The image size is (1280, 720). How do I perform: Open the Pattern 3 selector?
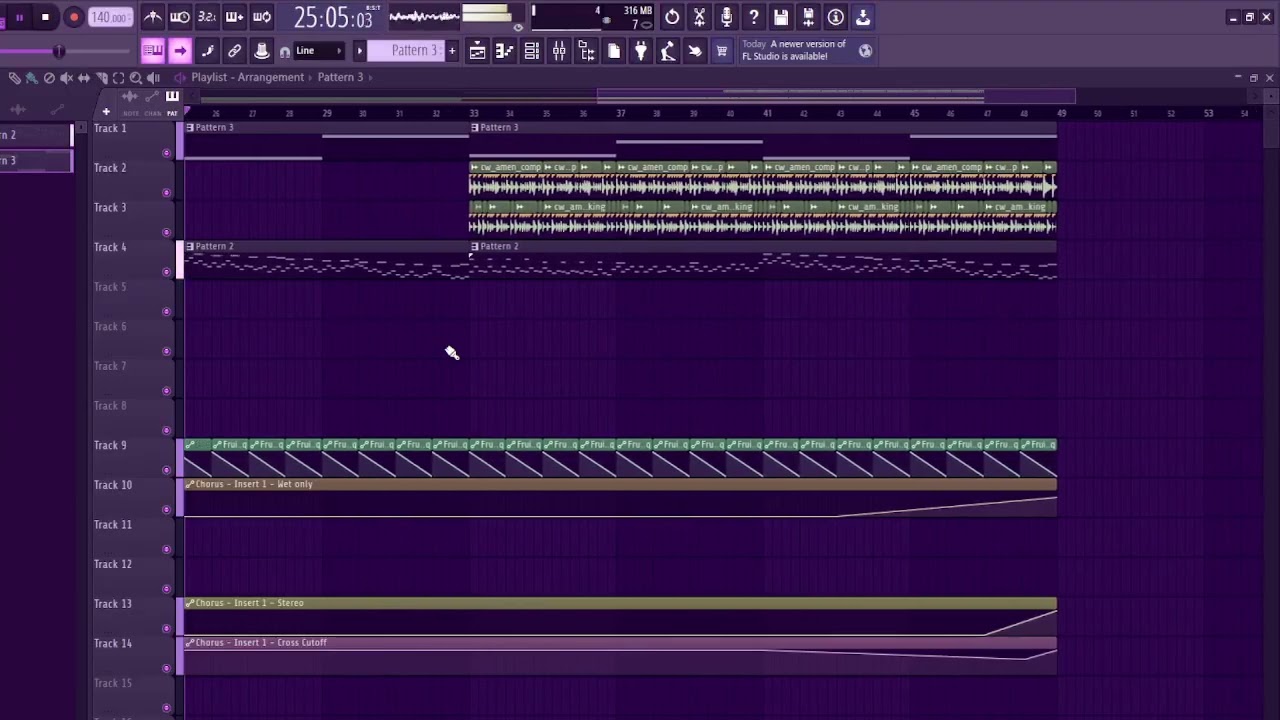pyautogui.click(x=407, y=51)
